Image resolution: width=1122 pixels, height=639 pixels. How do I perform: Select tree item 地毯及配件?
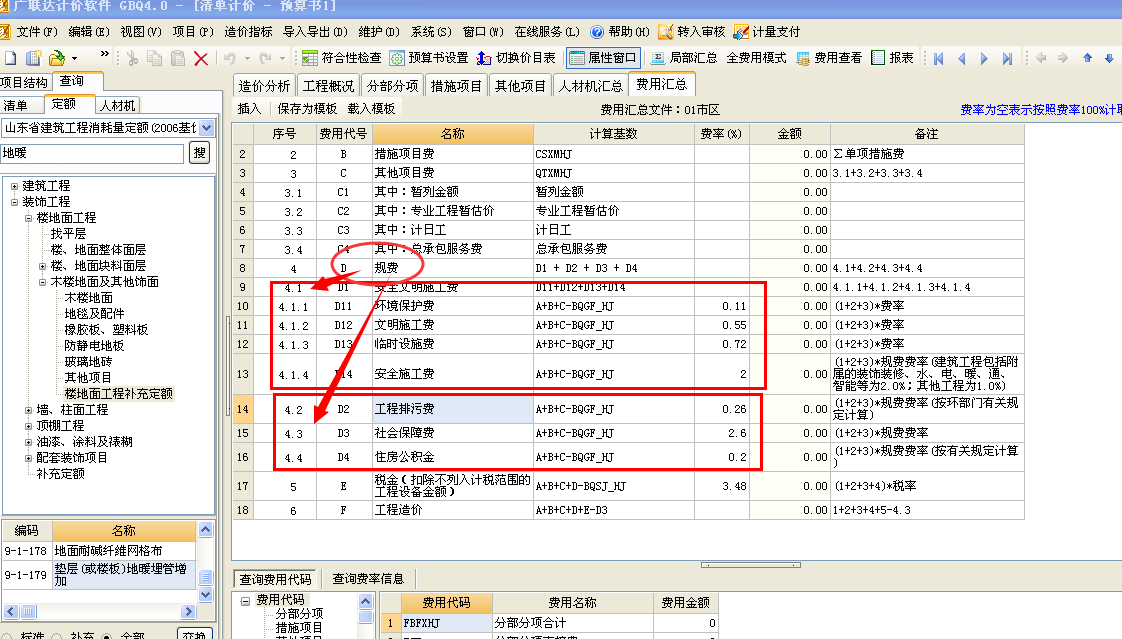(x=94, y=313)
